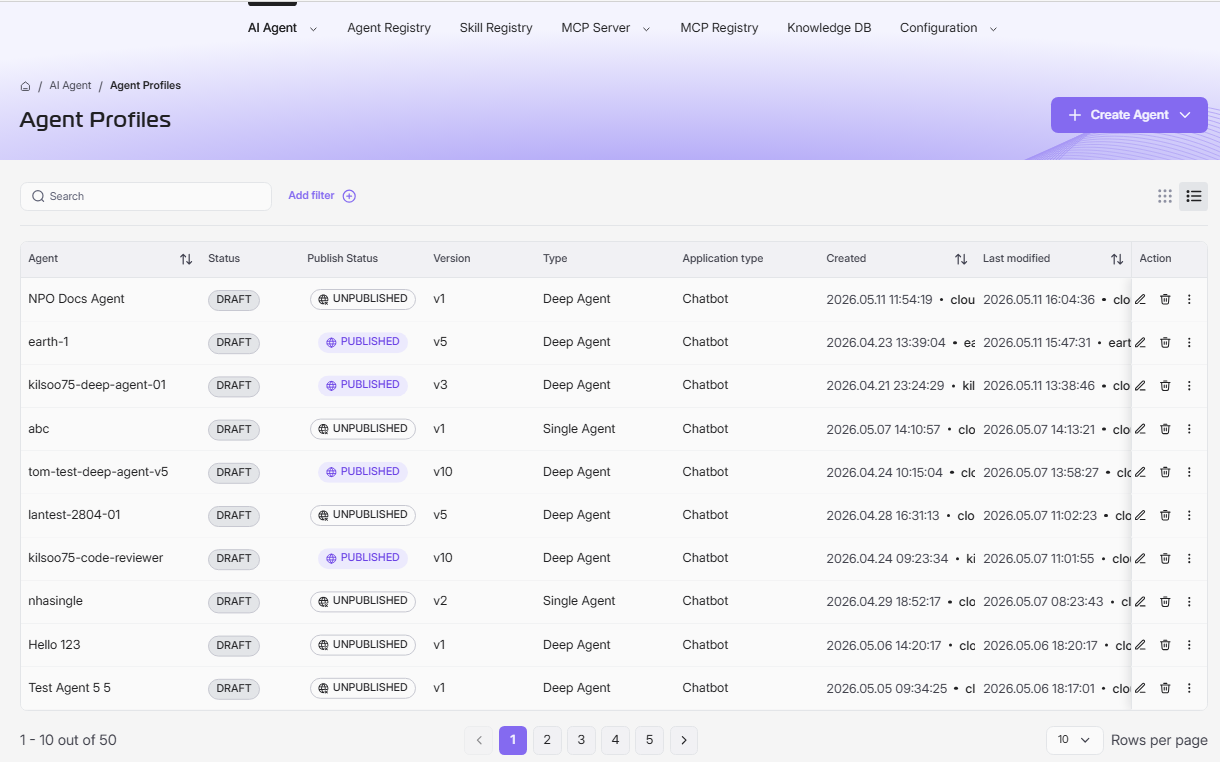Click the home breadcrumb icon

point(26,86)
